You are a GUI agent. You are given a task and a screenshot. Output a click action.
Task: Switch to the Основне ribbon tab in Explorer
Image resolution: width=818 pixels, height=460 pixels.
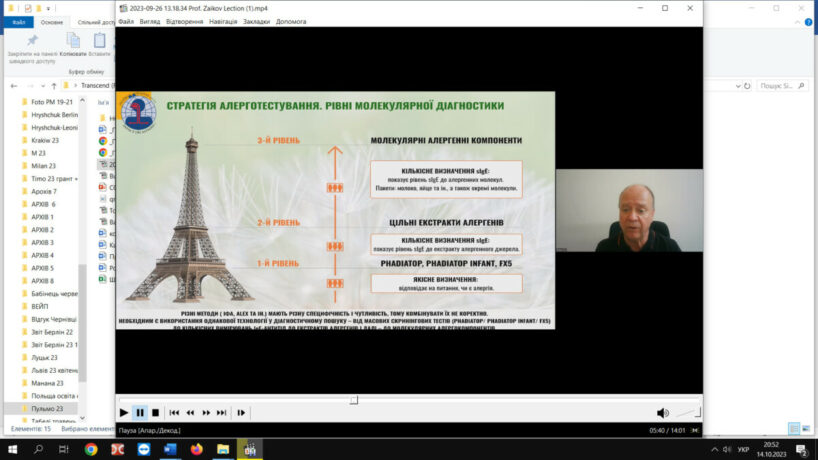point(51,21)
